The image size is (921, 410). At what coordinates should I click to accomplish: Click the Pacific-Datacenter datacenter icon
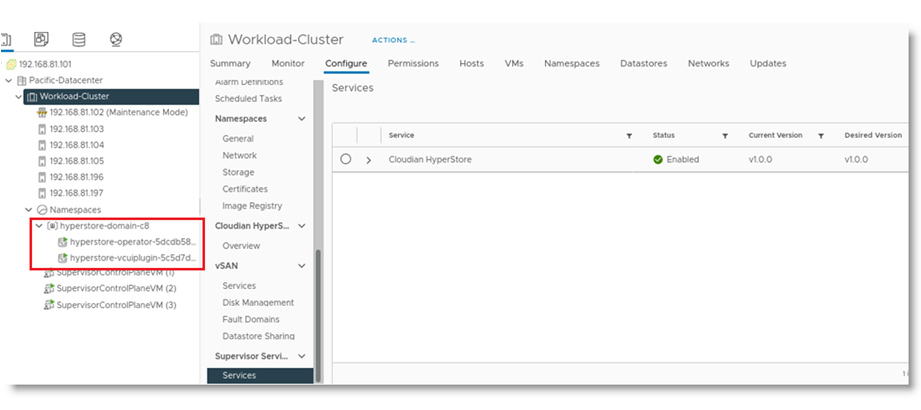(x=22, y=80)
